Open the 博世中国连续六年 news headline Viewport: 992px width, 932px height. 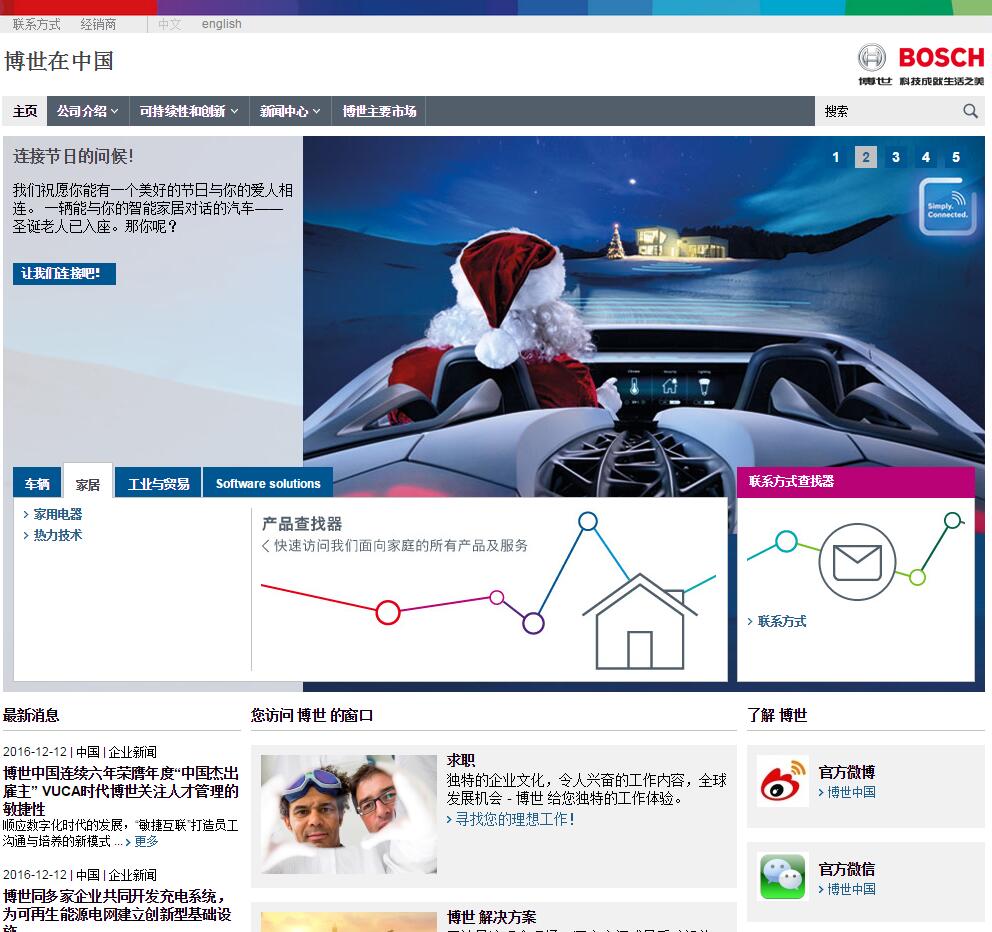[121, 791]
